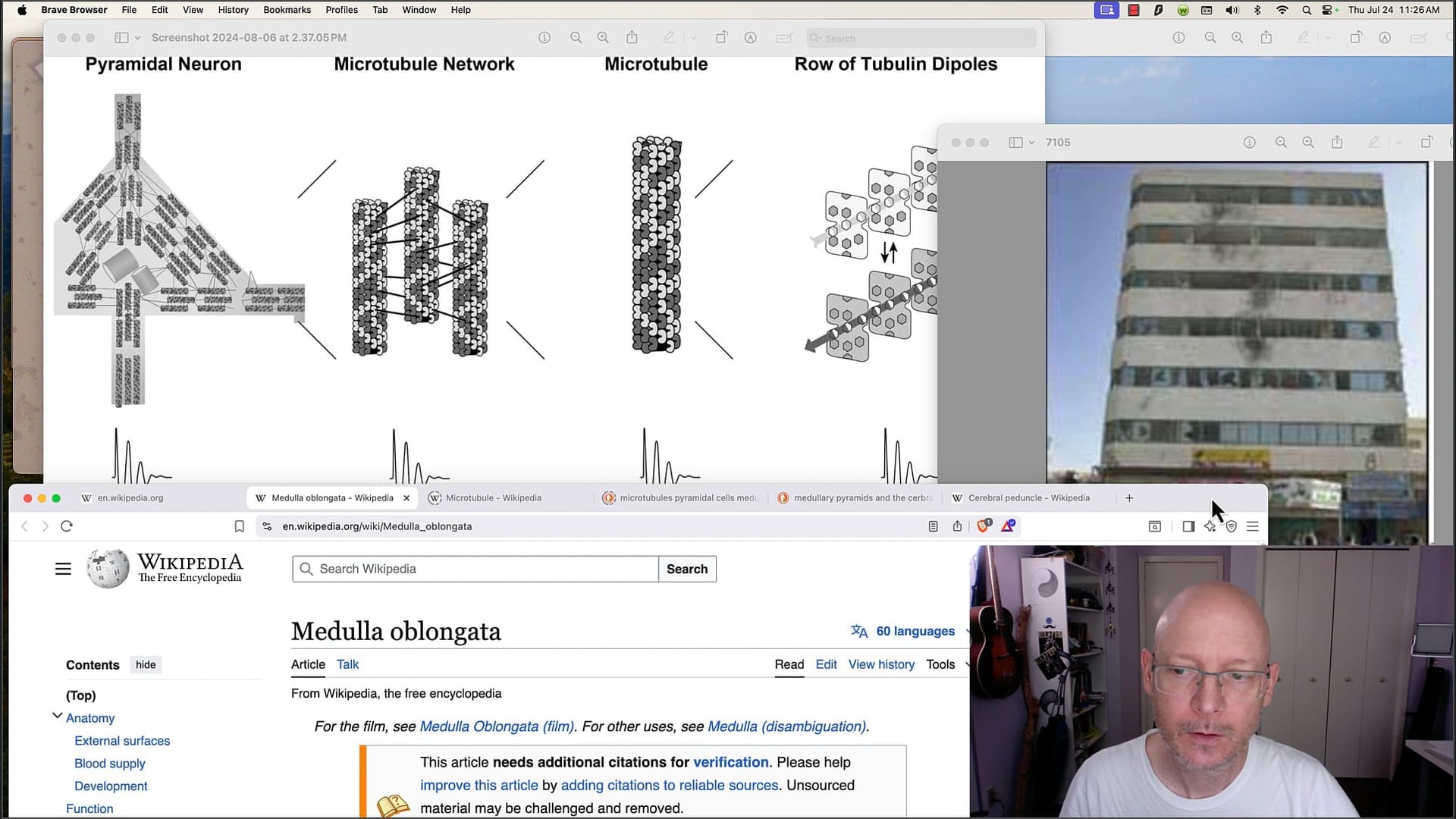
Task: Reload the Medulla oblongata page
Action: [x=67, y=526]
